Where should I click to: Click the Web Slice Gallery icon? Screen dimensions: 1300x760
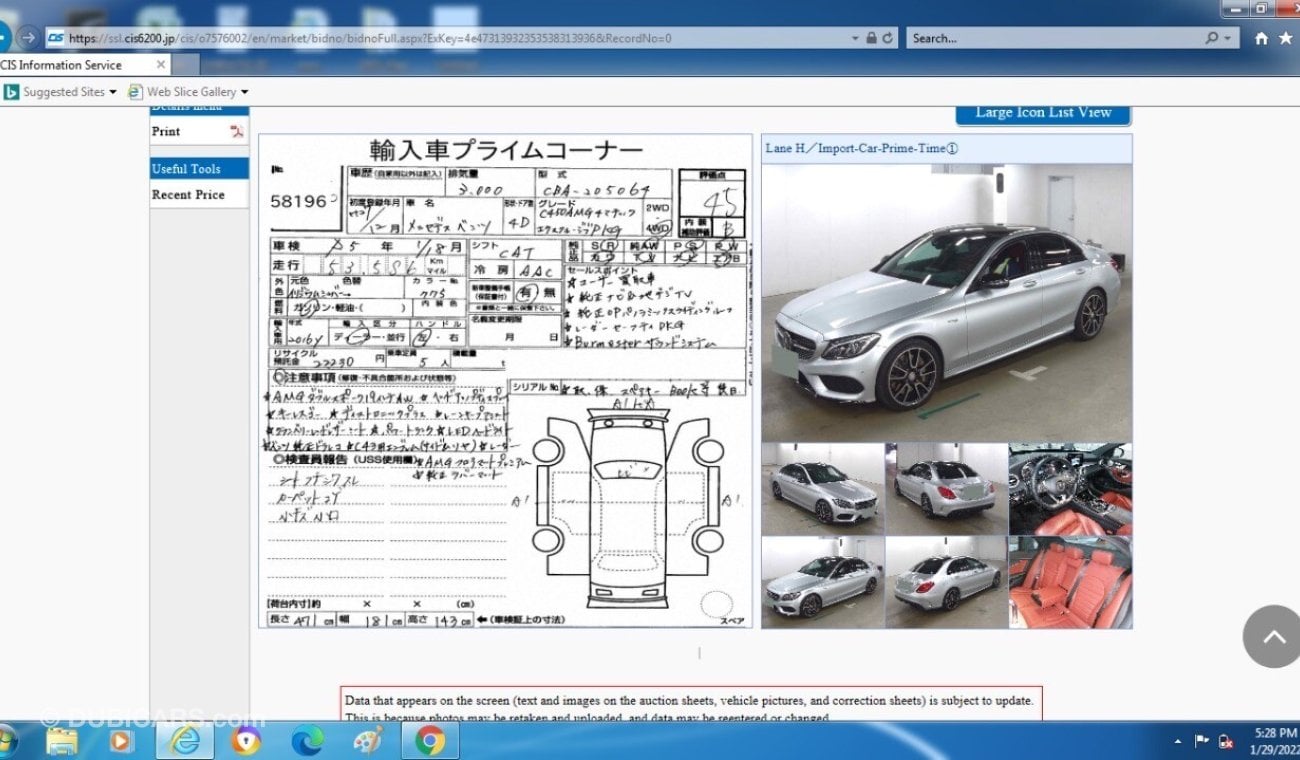(x=136, y=92)
